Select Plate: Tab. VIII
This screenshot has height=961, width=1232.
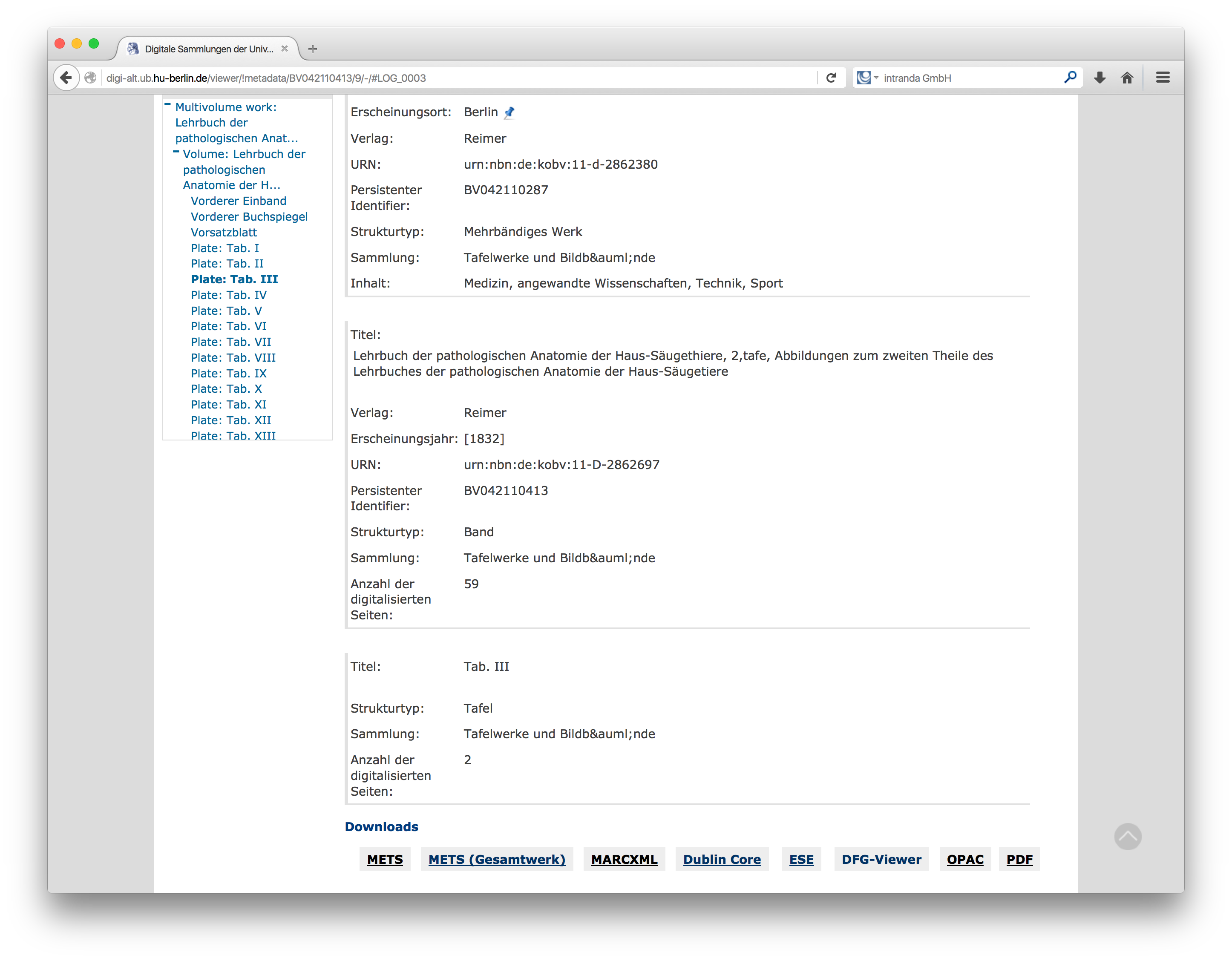pyautogui.click(x=233, y=358)
